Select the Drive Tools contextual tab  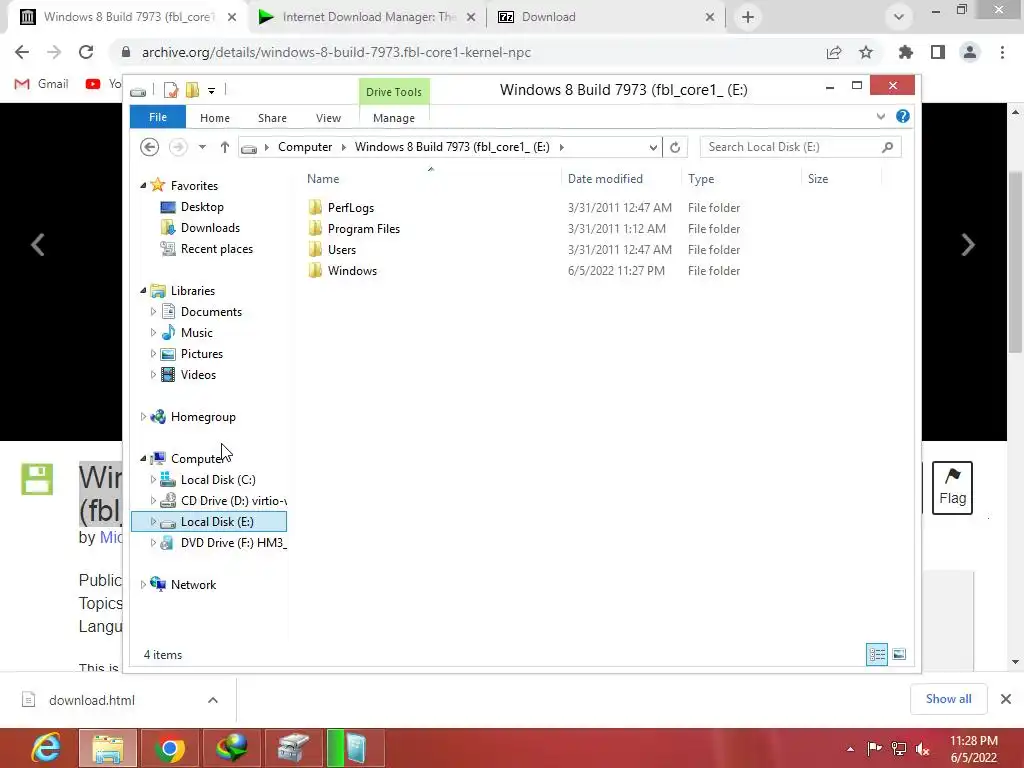[x=394, y=92]
